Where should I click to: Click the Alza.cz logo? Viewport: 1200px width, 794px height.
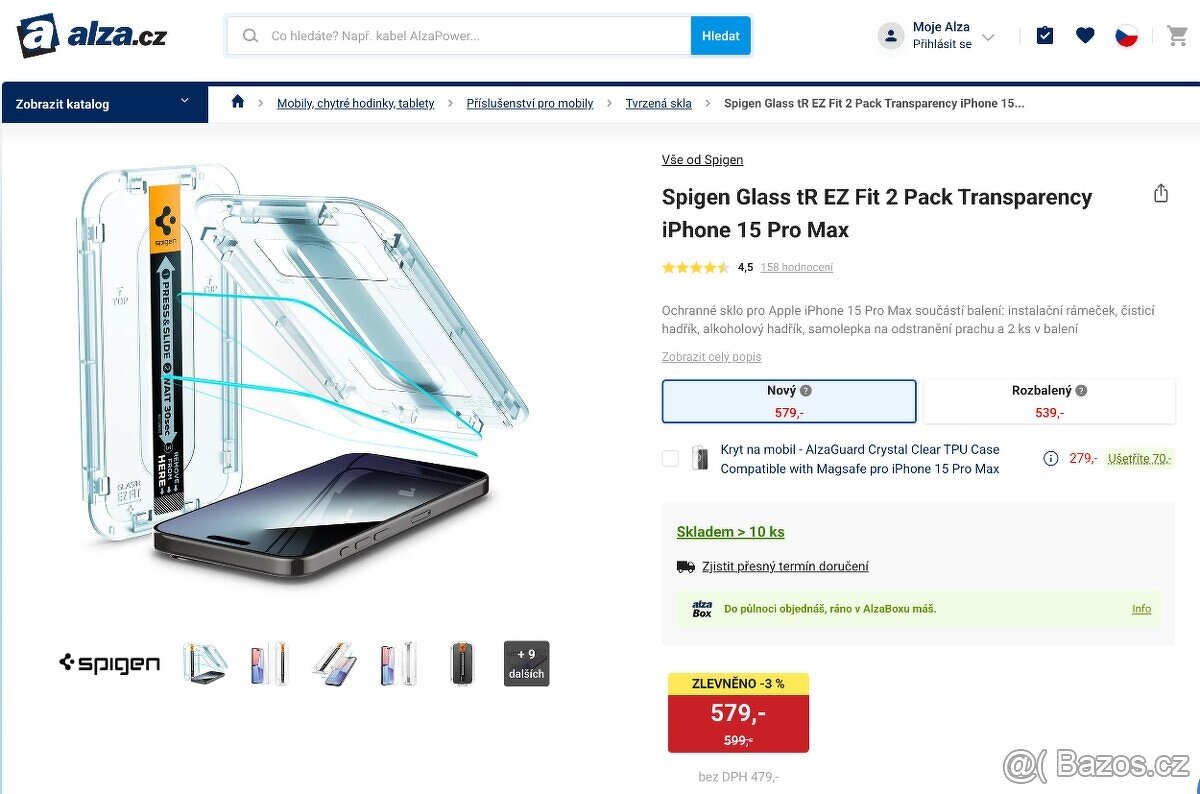92,36
